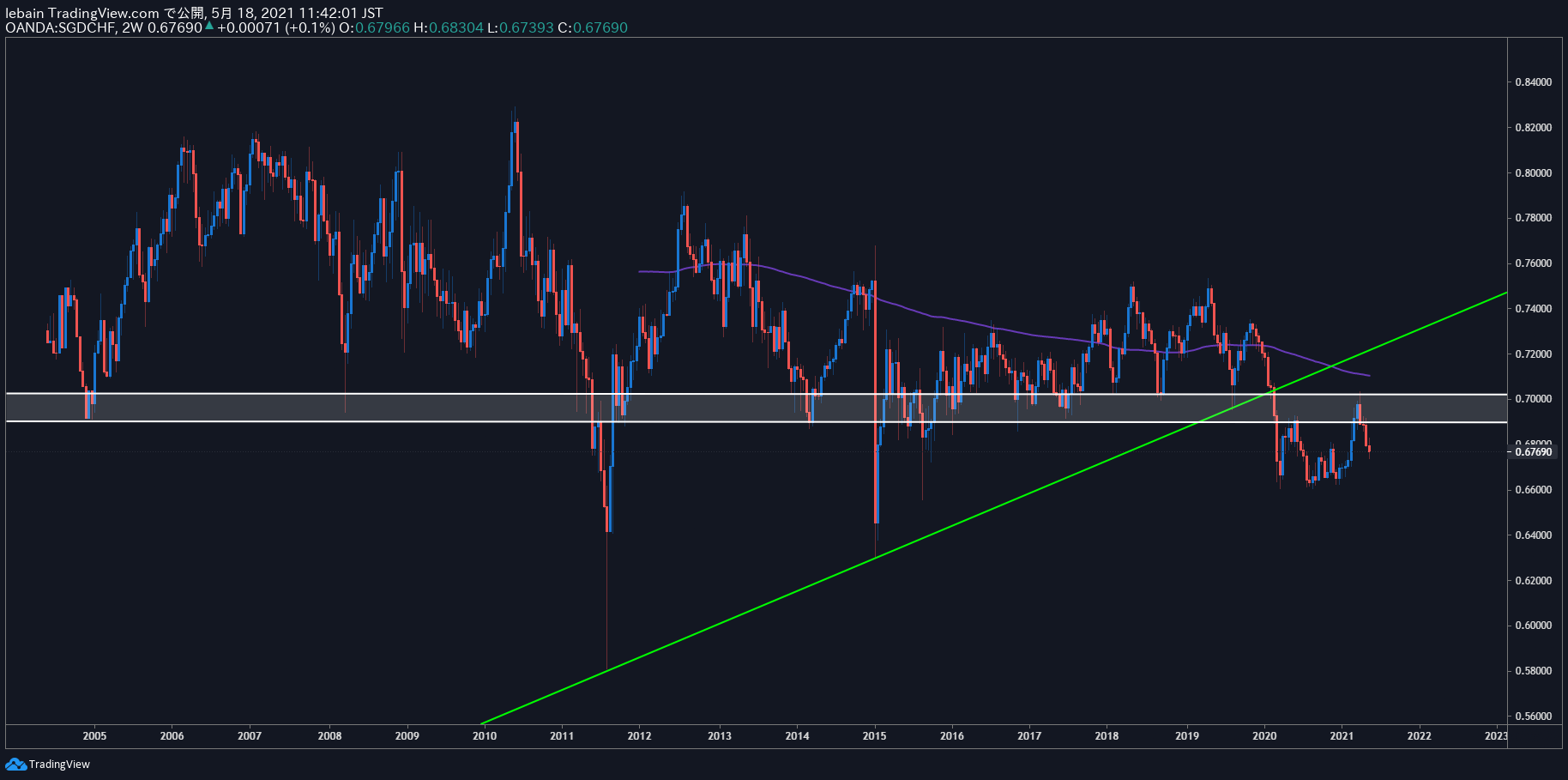Click the 0.66000 price axis label
The width and height of the screenshot is (1568, 780).
point(1533,490)
